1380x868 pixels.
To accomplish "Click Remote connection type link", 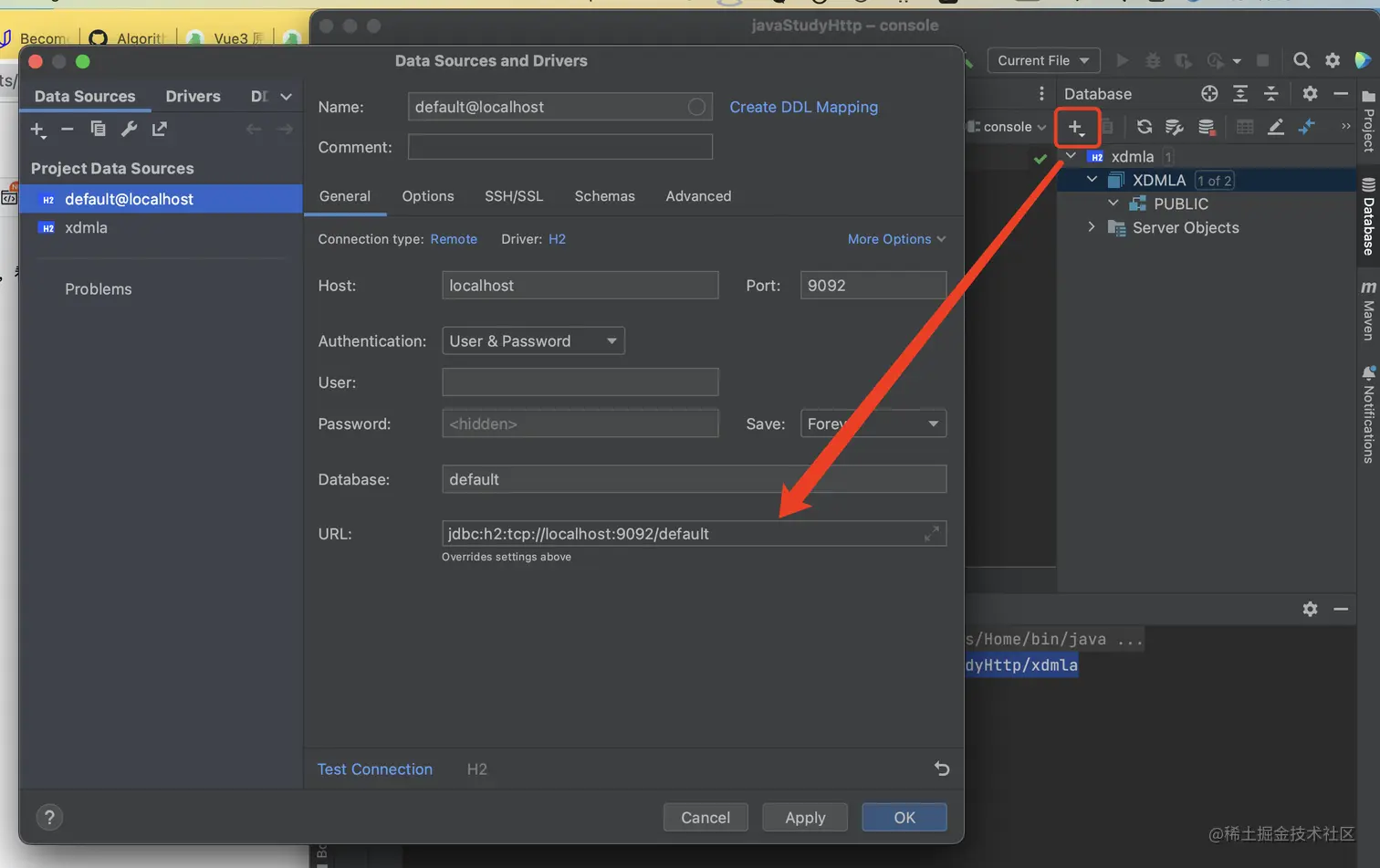I will (454, 239).
